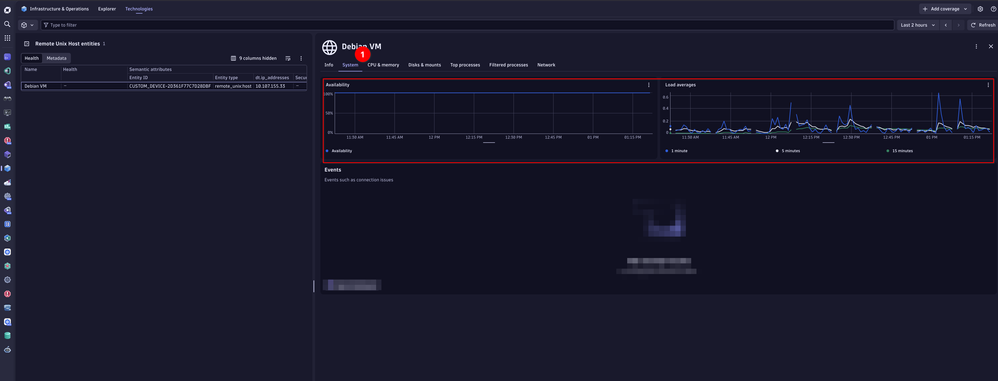Open the settings gear icon
The width and height of the screenshot is (998, 381).
tap(980, 9)
